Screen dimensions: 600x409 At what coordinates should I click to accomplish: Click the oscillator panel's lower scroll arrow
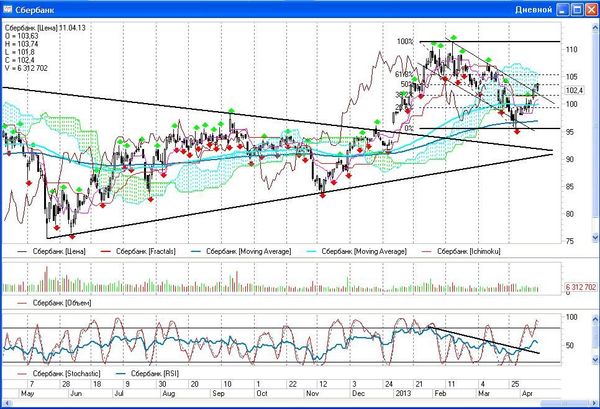pyautogui.click(x=595, y=360)
